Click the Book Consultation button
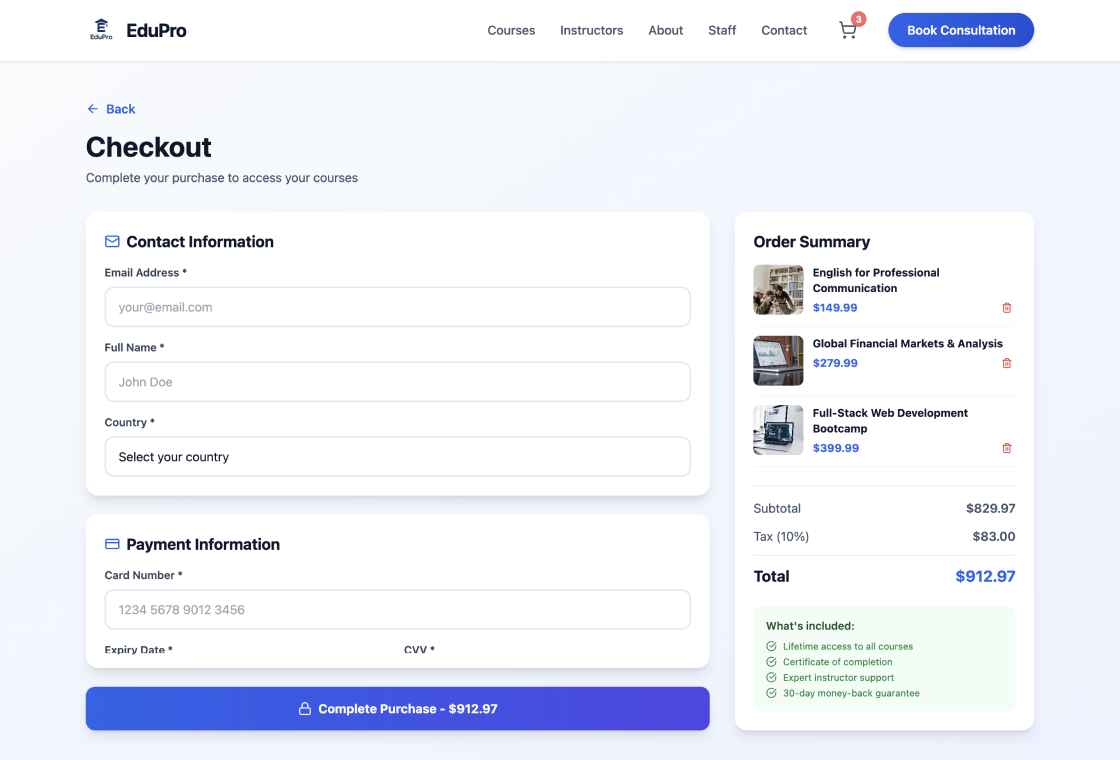1120x760 pixels. [x=960, y=30]
